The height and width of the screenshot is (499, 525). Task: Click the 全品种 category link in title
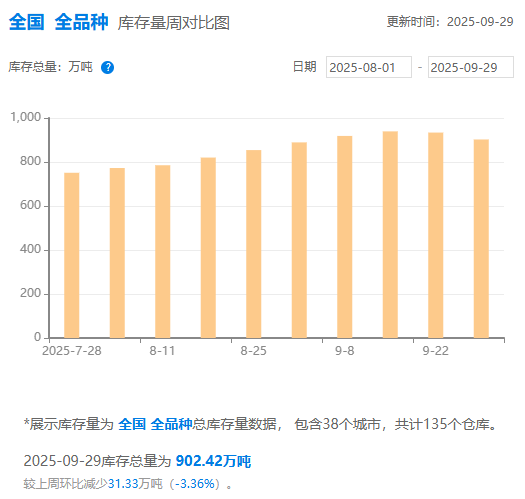coord(81,22)
